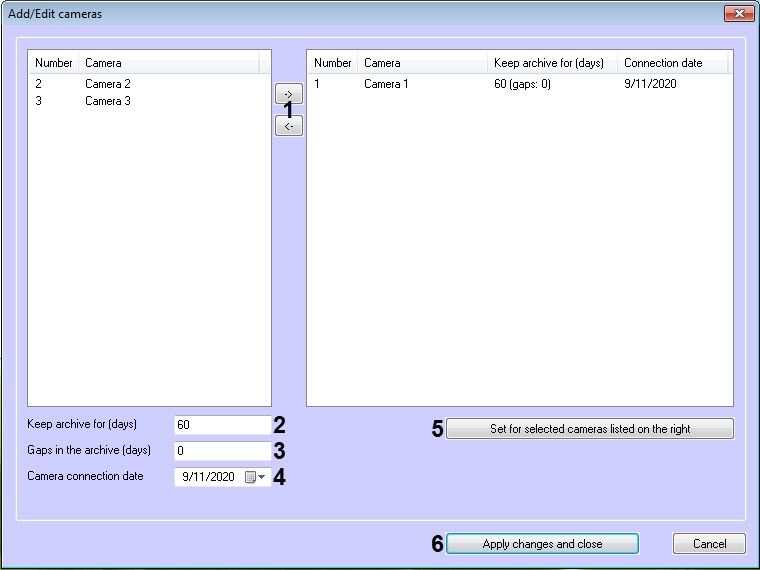Click the Gaps in the archive input

pos(222,451)
